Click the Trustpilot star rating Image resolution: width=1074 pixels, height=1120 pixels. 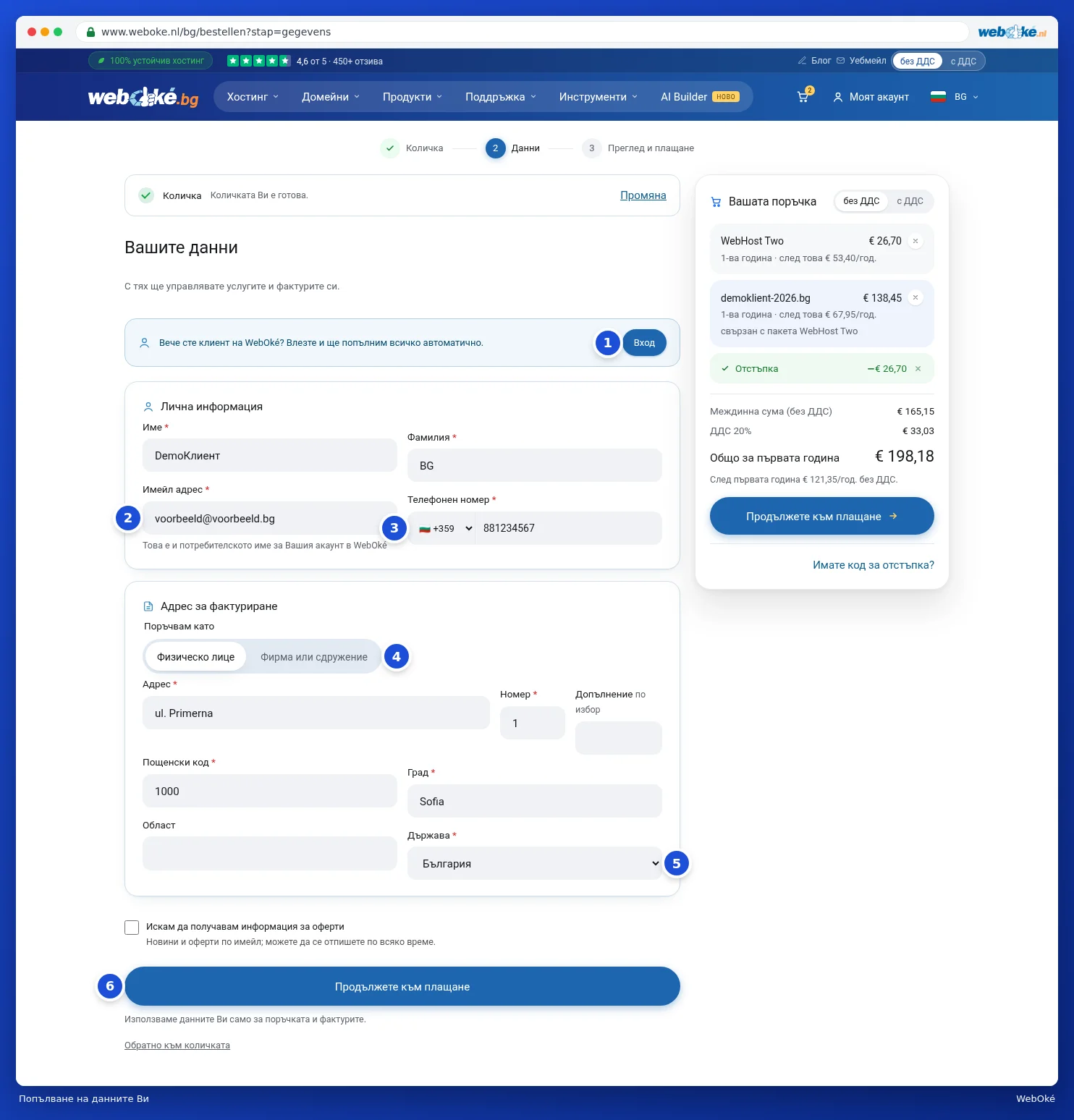coord(259,61)
